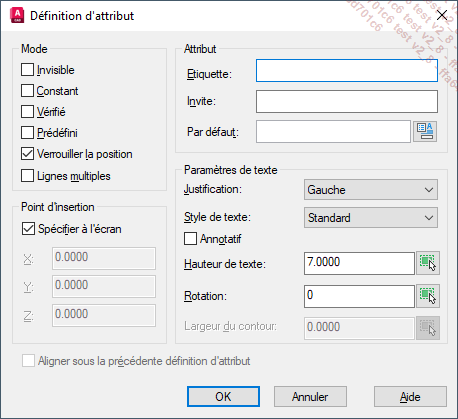
Task: Enable the Prédéfini checkbox
Action: click(x=27, y=133)
